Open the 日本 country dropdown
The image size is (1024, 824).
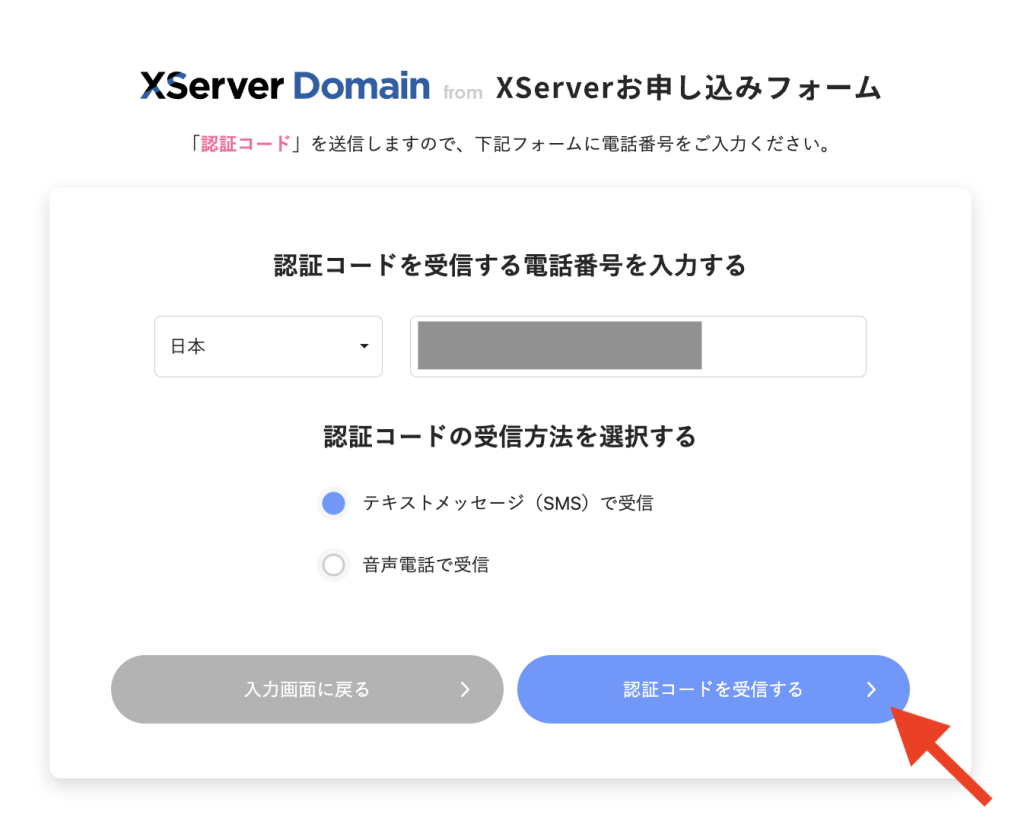pos(268,347)
